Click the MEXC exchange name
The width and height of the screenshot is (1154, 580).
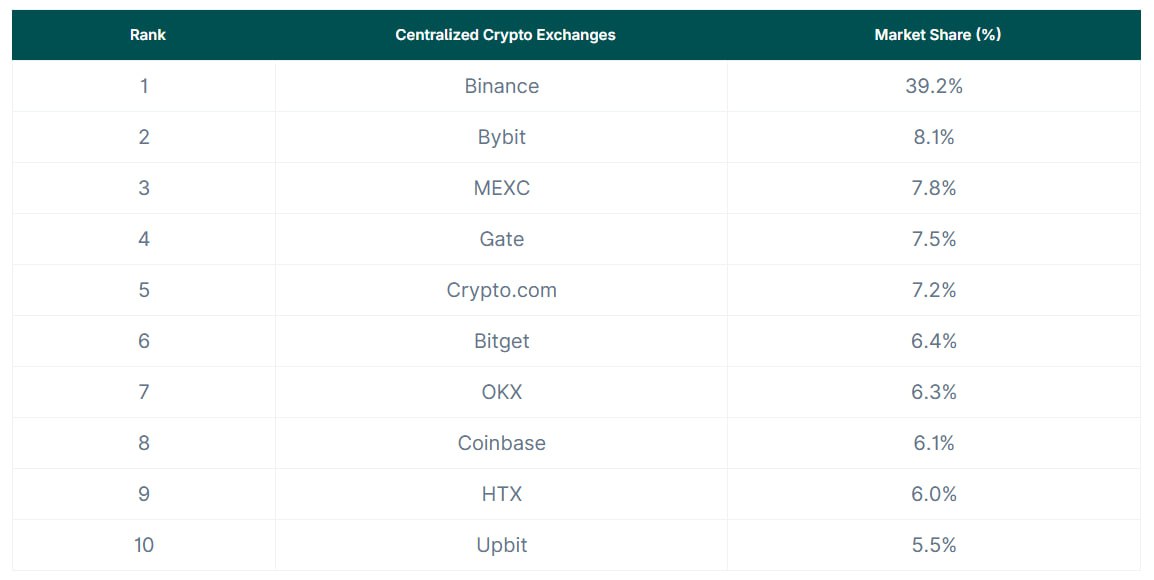pos(502,188)
